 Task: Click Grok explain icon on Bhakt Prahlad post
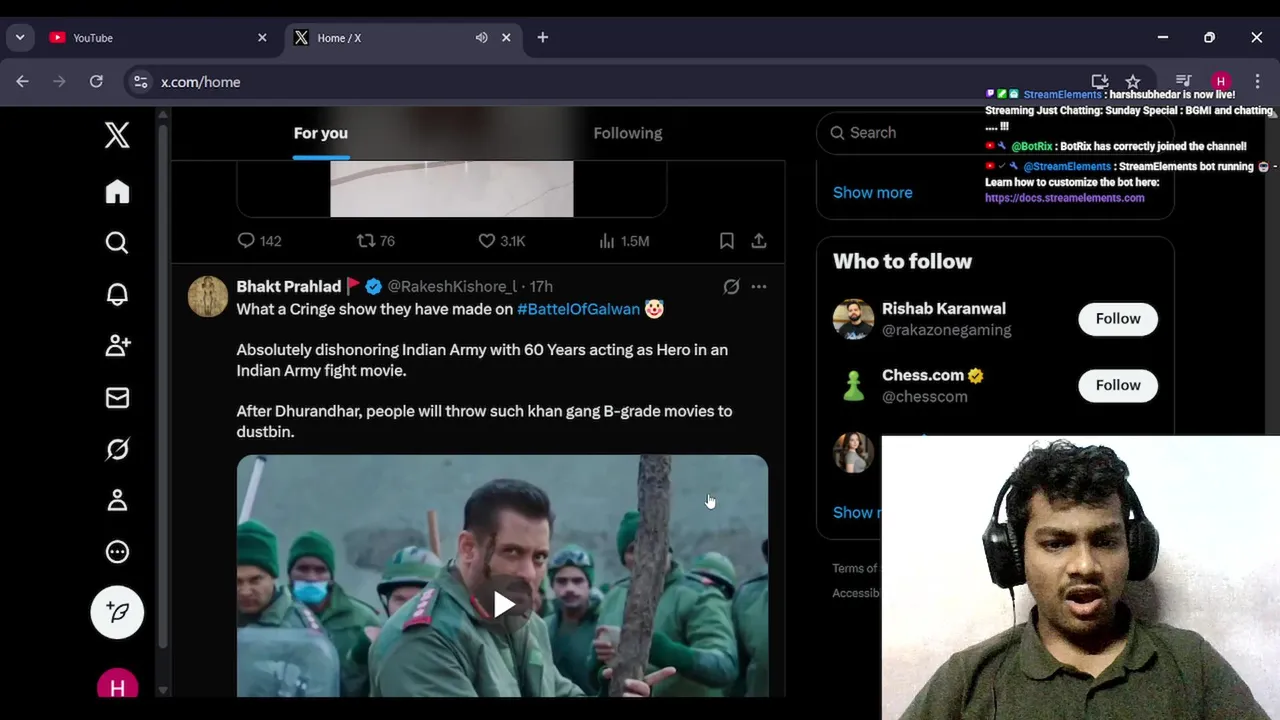click(x=731, y=287)
